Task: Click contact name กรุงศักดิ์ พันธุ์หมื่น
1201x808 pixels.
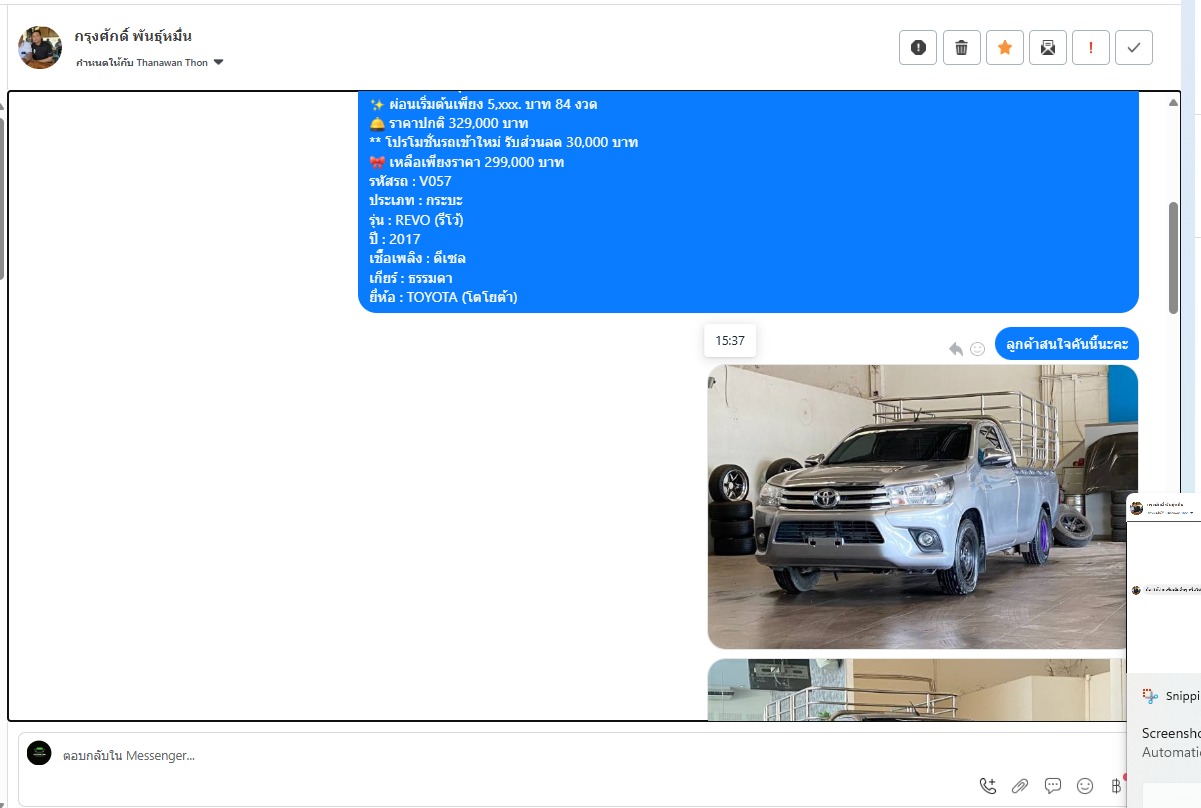Action: tap(132, 37)
